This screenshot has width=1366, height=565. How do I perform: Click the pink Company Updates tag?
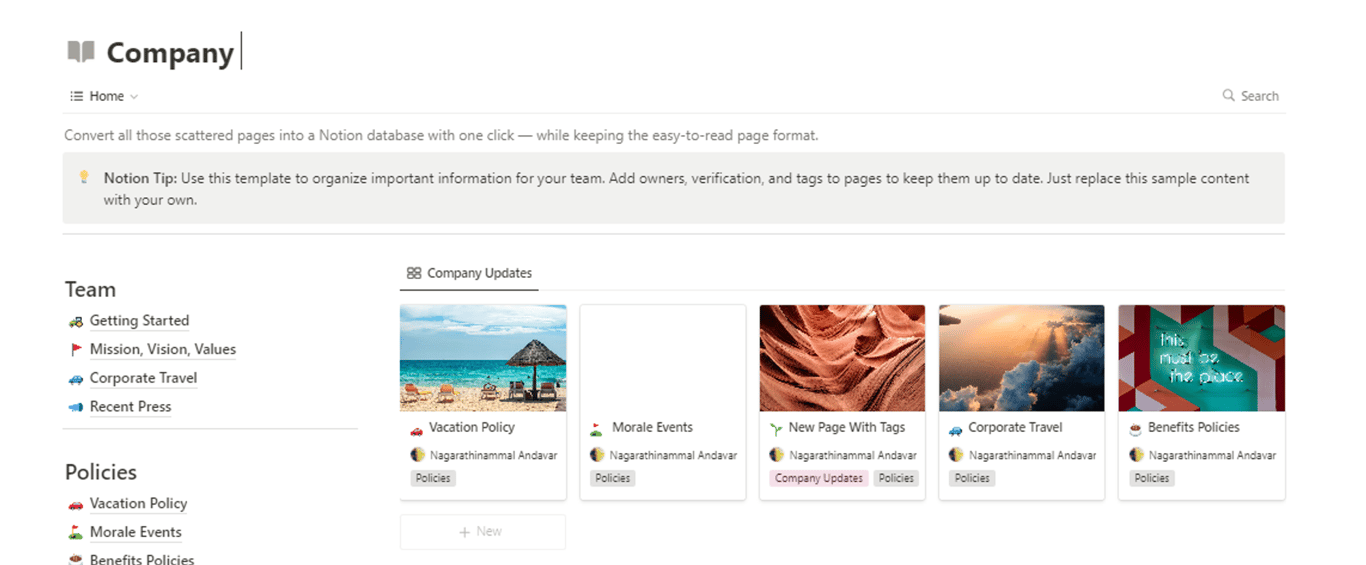coord(819,478)
